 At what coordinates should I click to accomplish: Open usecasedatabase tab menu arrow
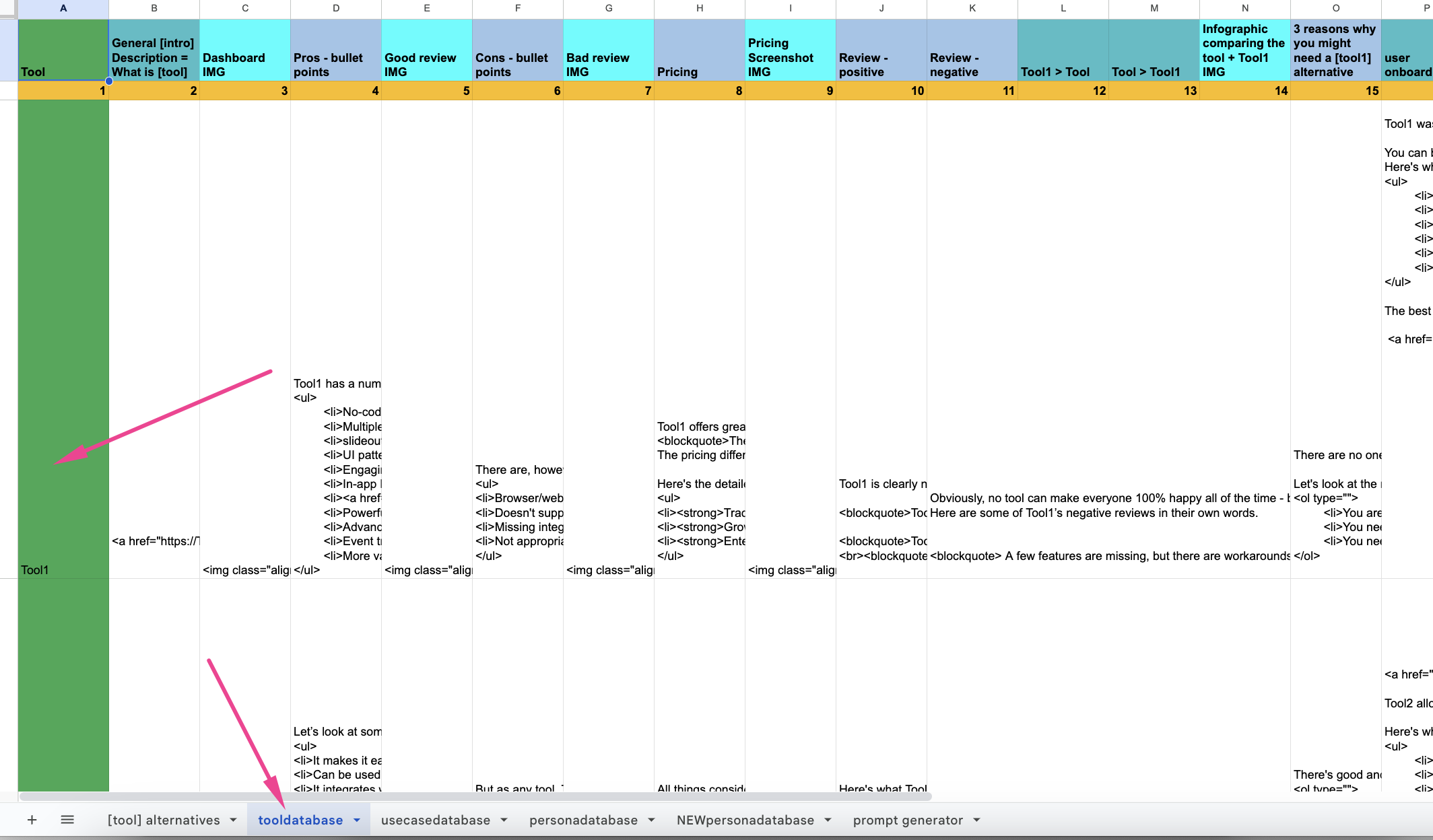[x=504, y=820]
